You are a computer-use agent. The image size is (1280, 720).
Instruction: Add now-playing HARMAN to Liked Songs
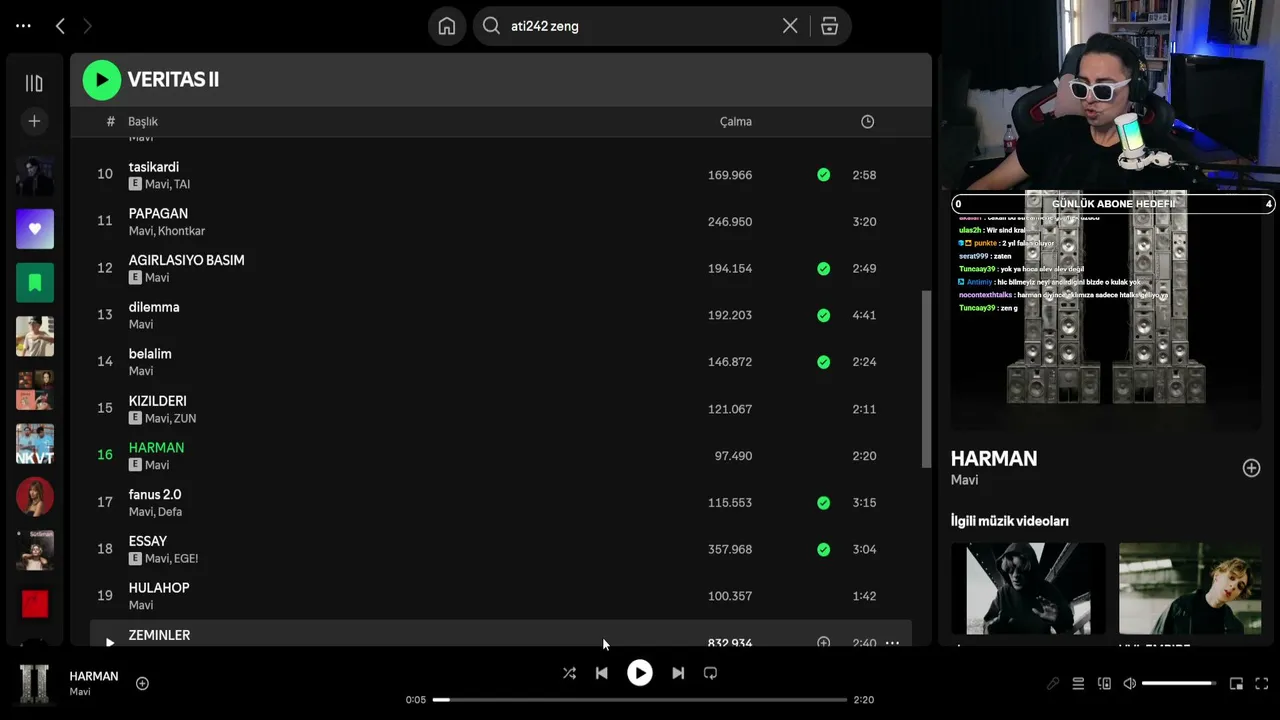tap(142, 683)
